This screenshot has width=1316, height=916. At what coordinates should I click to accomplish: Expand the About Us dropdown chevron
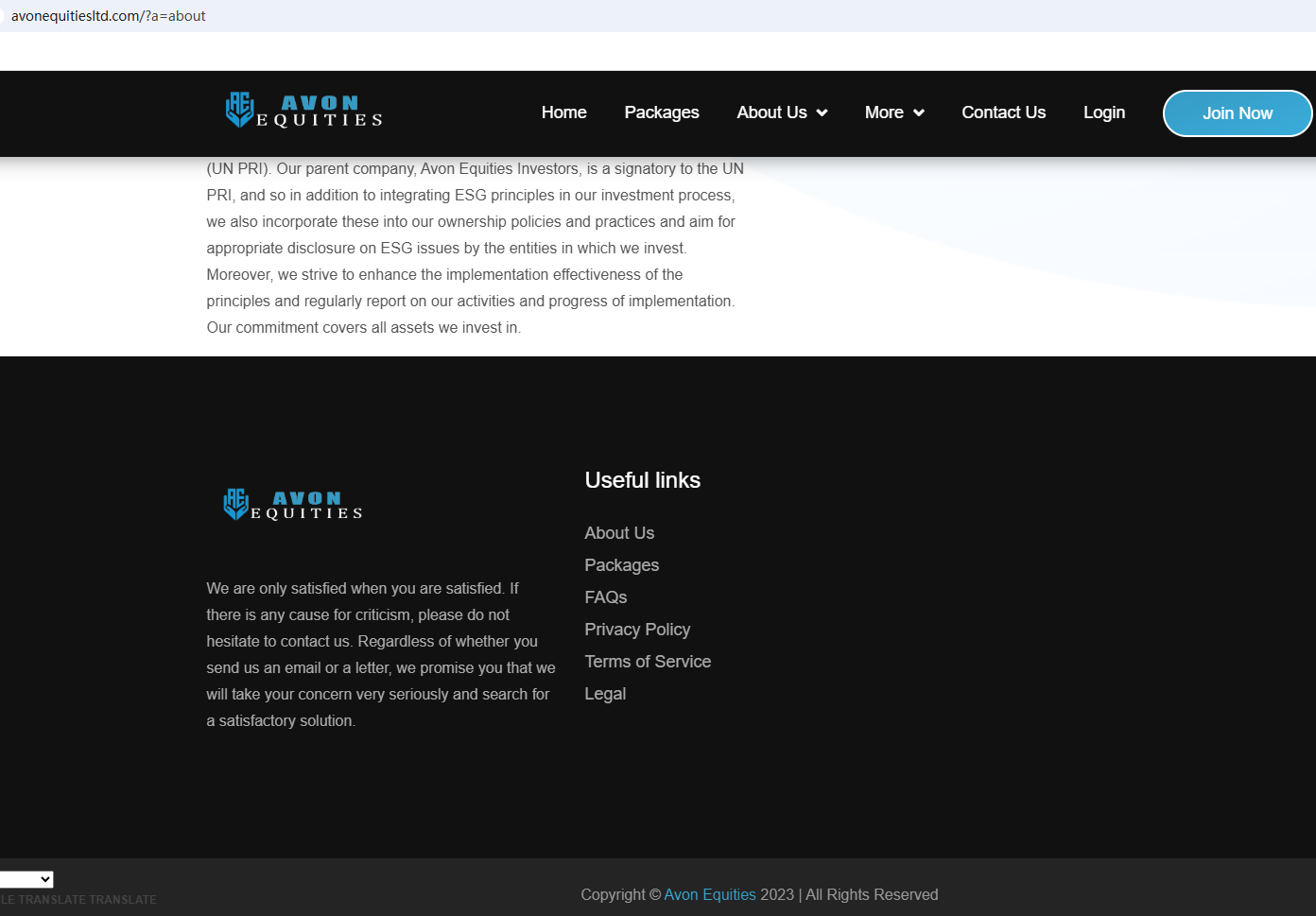pos(822,113)
